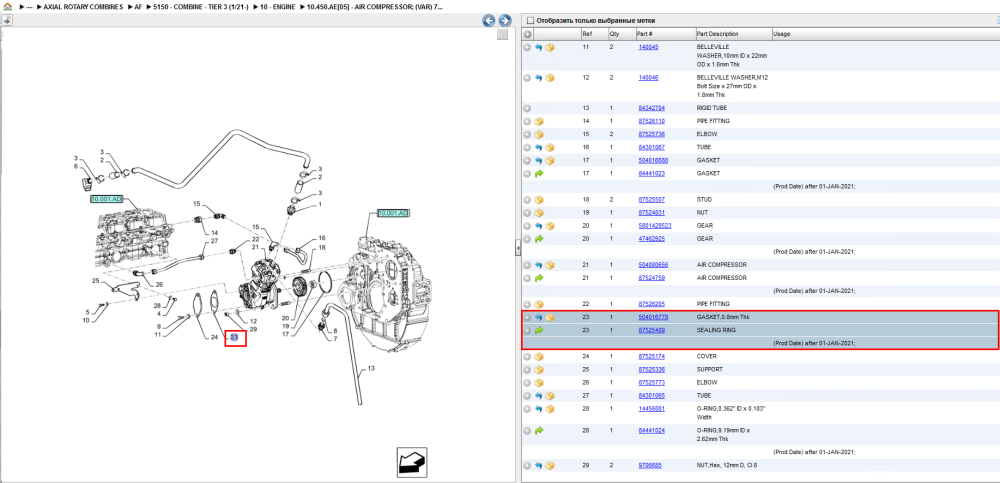The height and width of the screenshot is (483, 1000).
Task: Open part number 87526110 PIPE FITTING link
Action: 652,121
